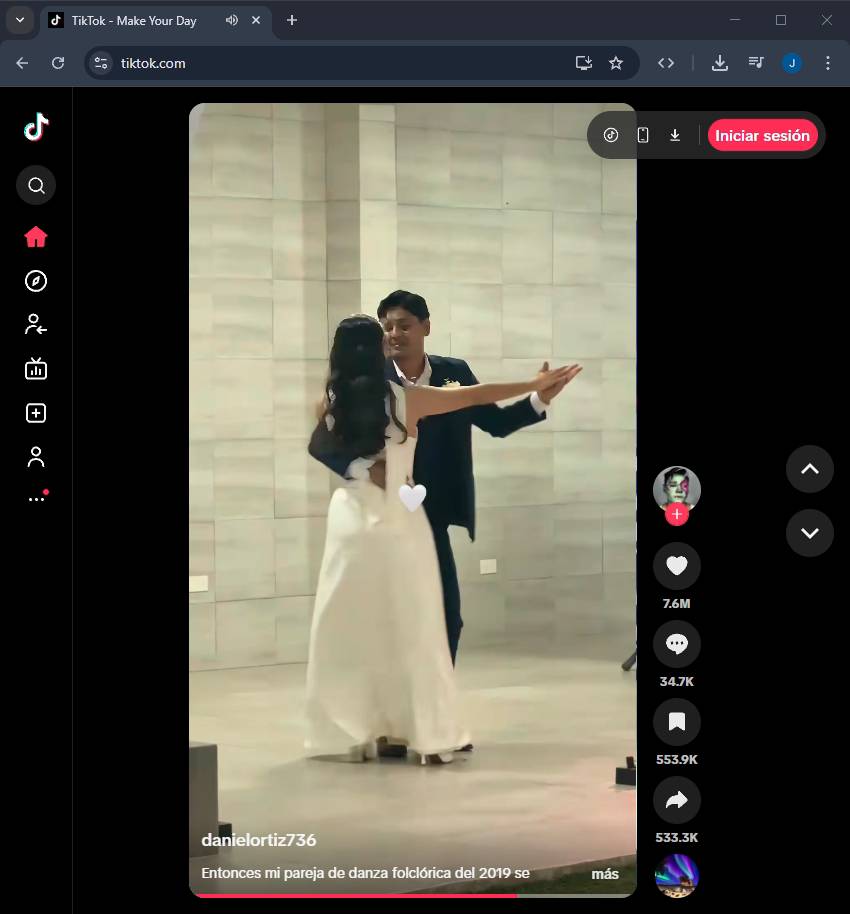The image size is (850, 914).
Task: Like the video with heart button
Action: (x=676, y=566)
